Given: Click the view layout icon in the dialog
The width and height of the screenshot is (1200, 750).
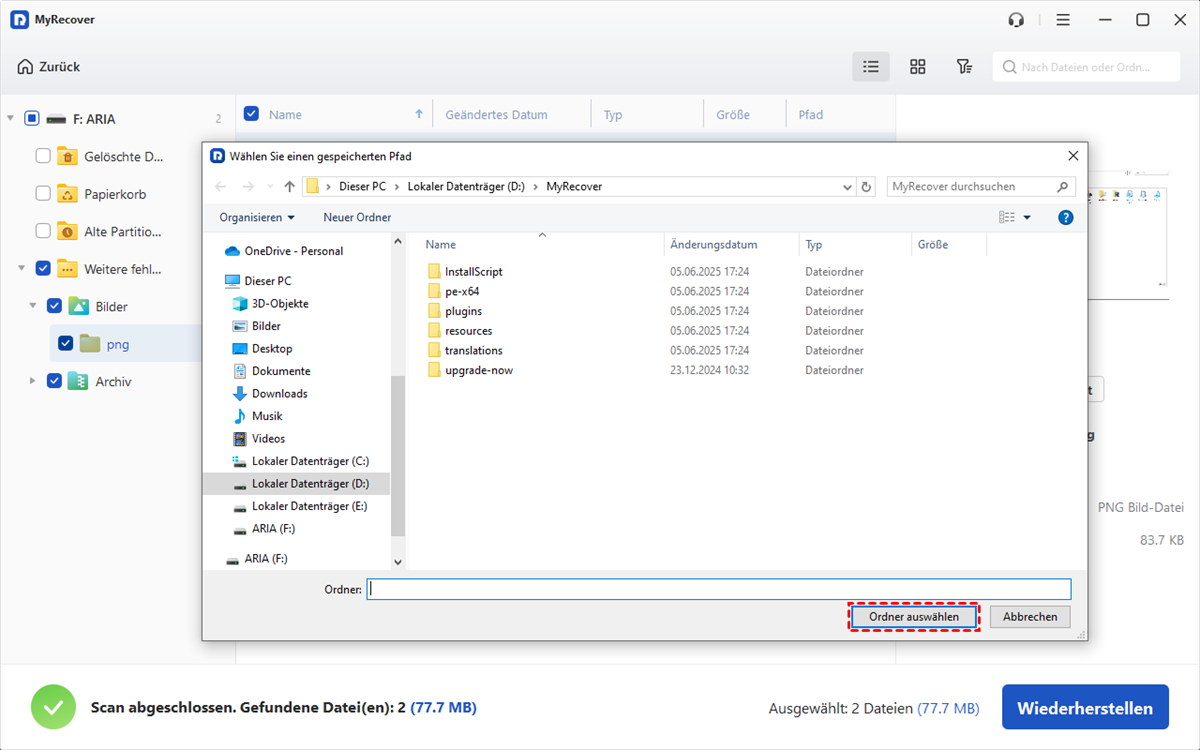Looking at the screenshot, I should point(1007,217).
